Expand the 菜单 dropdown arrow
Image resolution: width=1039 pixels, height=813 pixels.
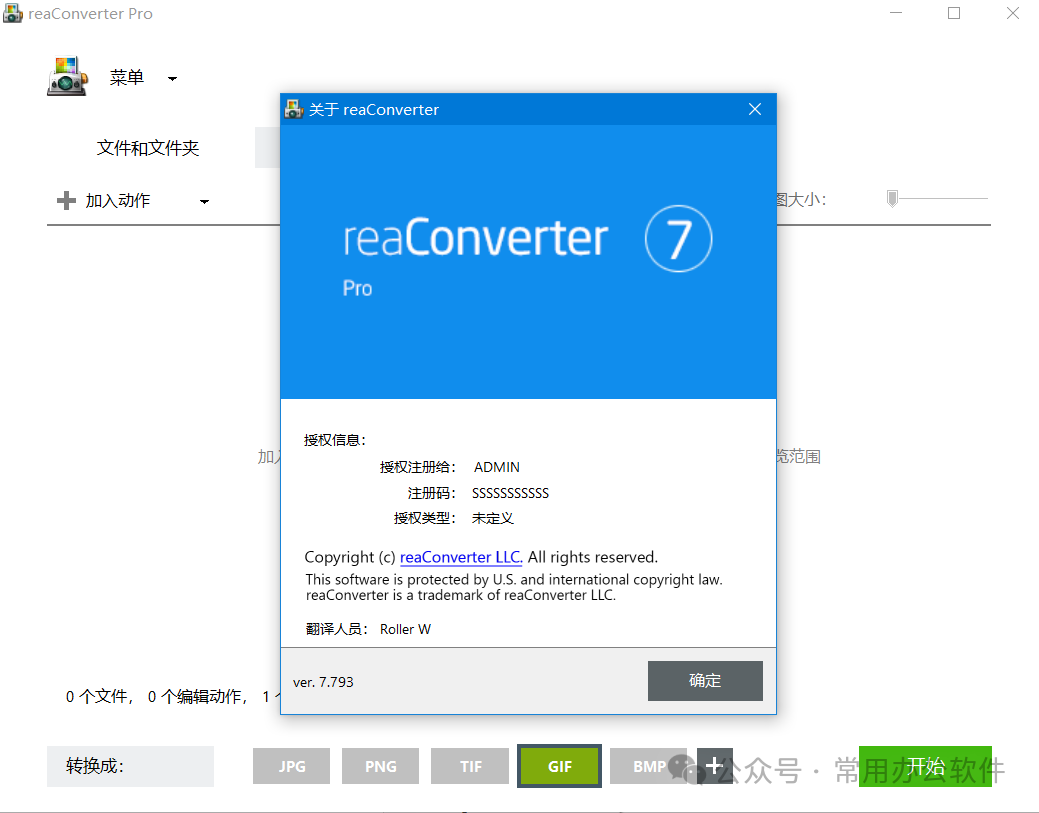tap(172, 79)
